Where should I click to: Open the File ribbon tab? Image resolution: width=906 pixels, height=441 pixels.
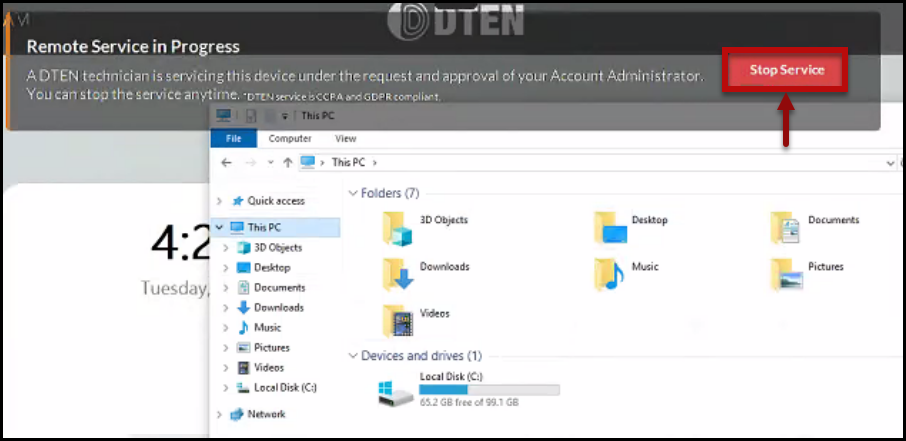point(233,139)
